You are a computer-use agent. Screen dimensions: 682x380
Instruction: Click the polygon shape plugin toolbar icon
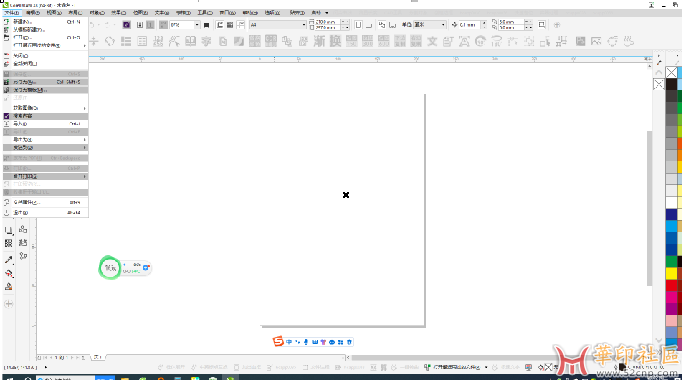[x=110, y=41]
